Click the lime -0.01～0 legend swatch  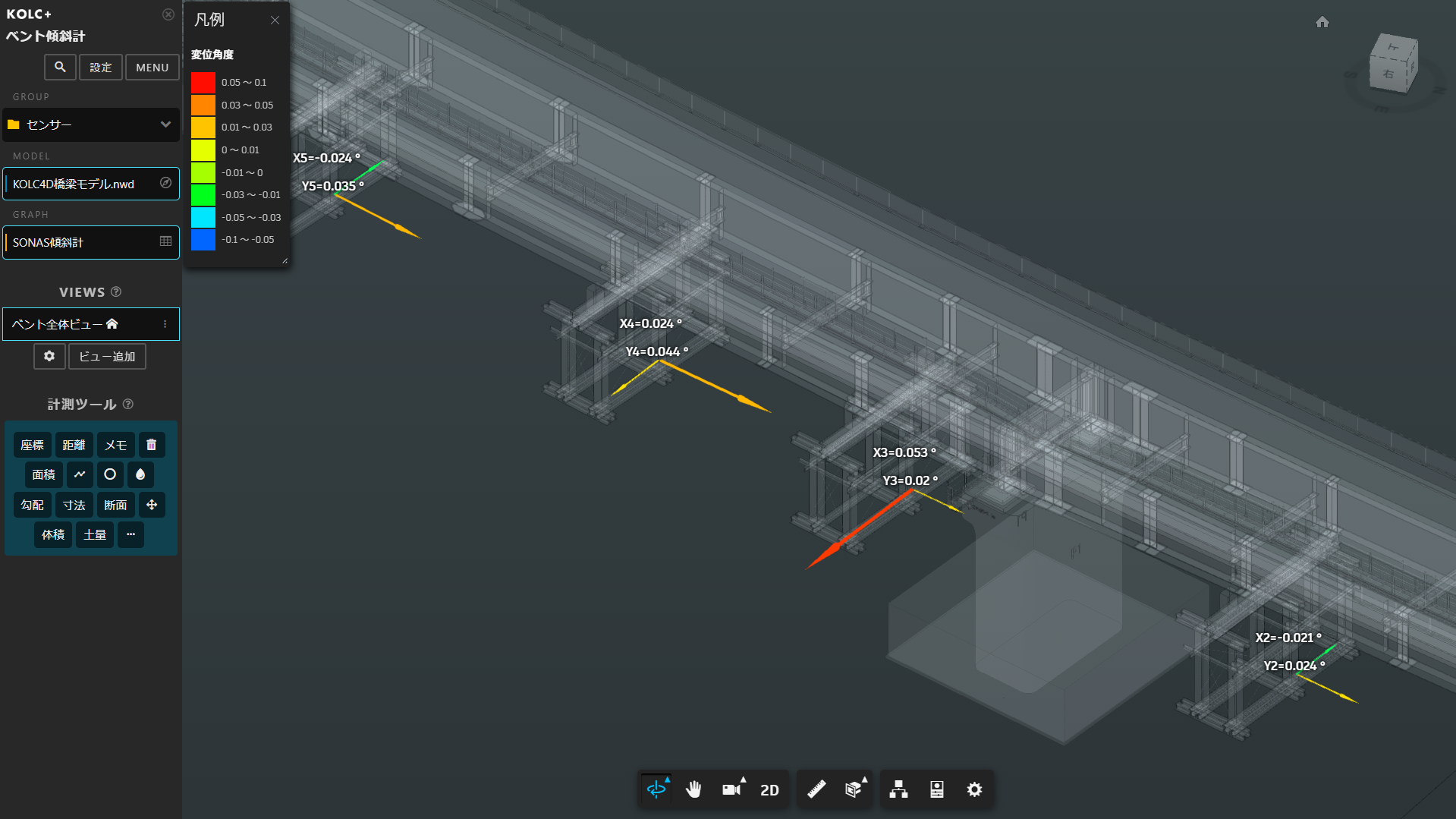[203, 172]
